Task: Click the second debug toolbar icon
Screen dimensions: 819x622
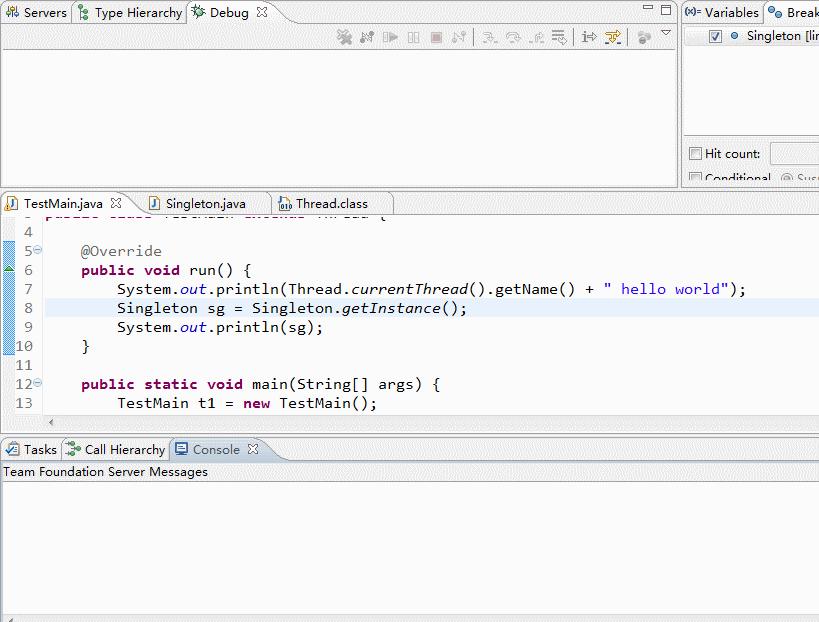Action: [367, 37]
